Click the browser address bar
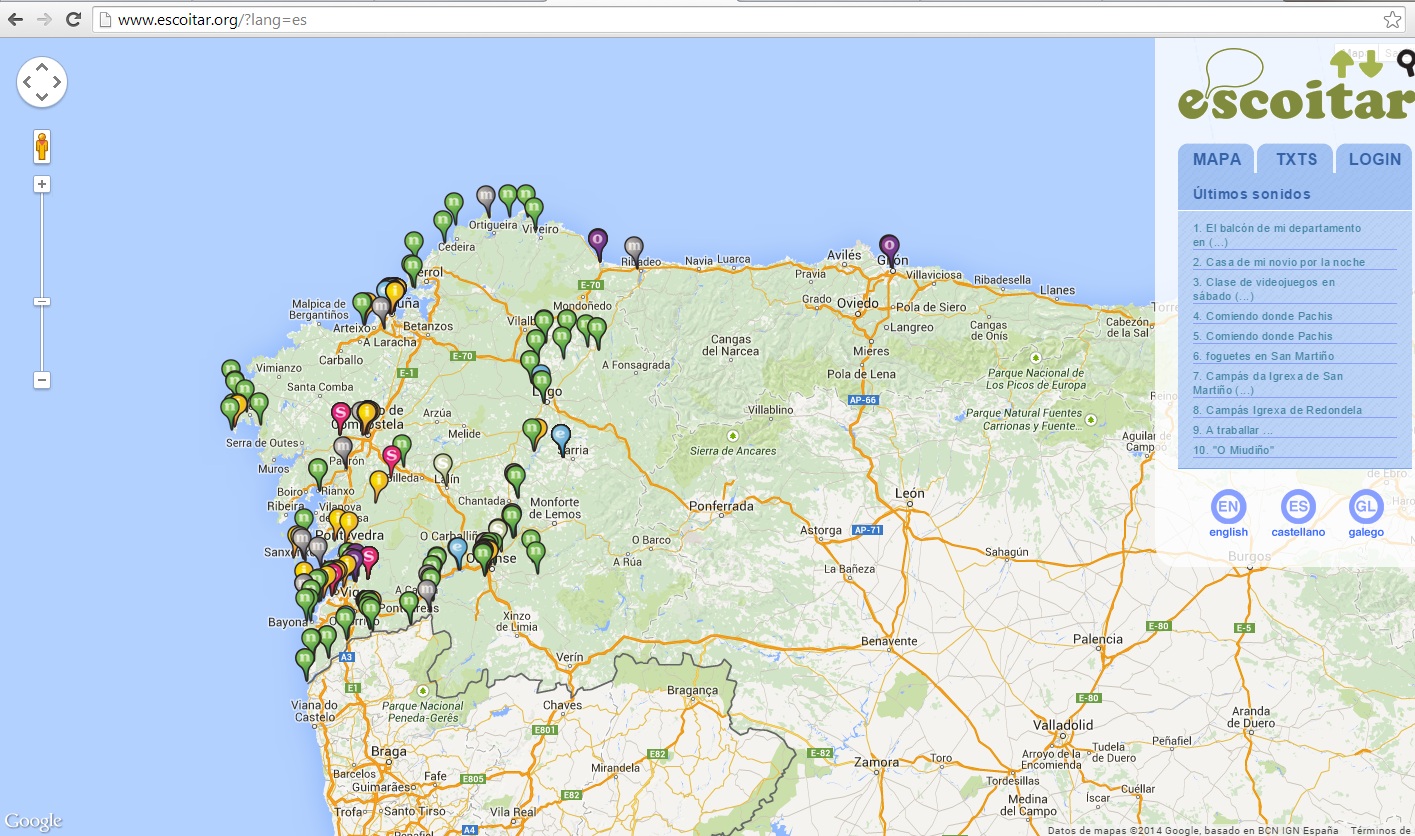Screen dimensions: 1415x836 pyautogui.click(x=700, y=19)
